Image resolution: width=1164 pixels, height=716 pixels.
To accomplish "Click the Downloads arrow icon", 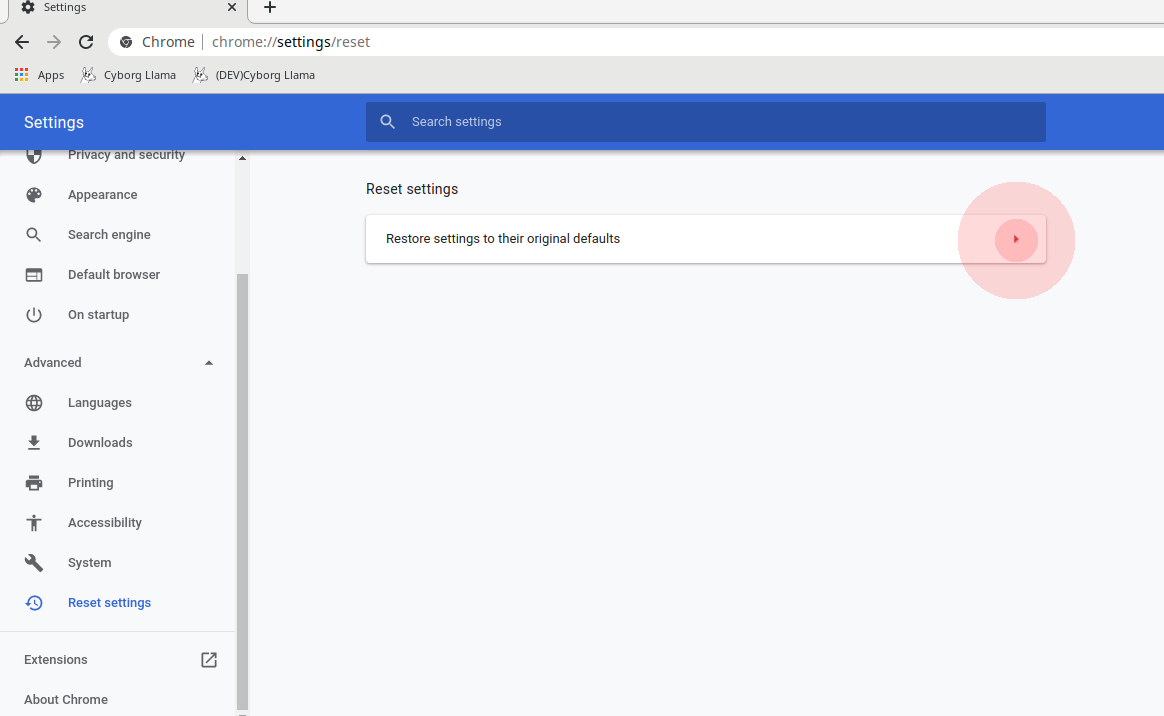I will coord(34,442).
